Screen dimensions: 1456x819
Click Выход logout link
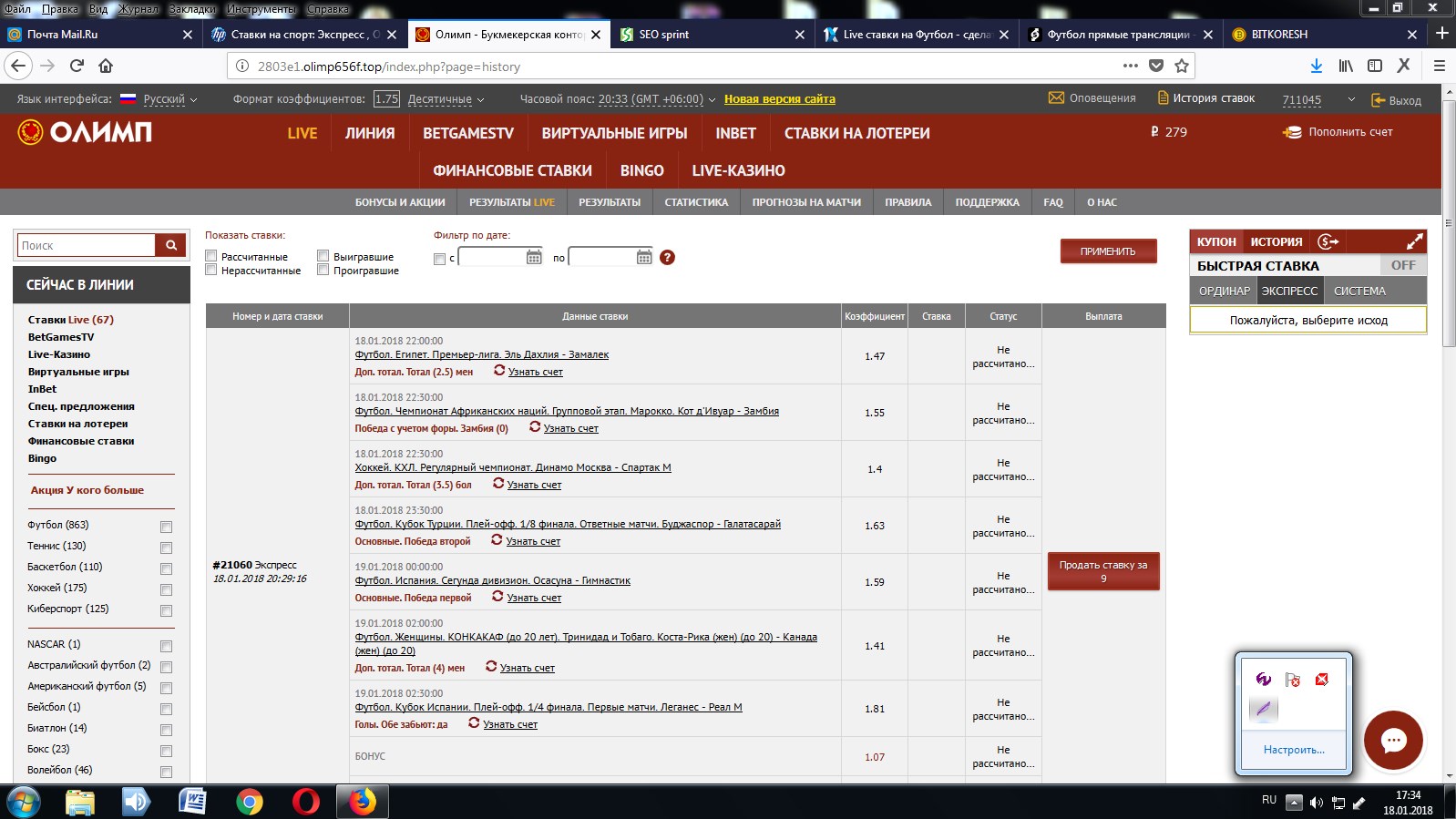pyautogui.click(x=1396, y=100)
